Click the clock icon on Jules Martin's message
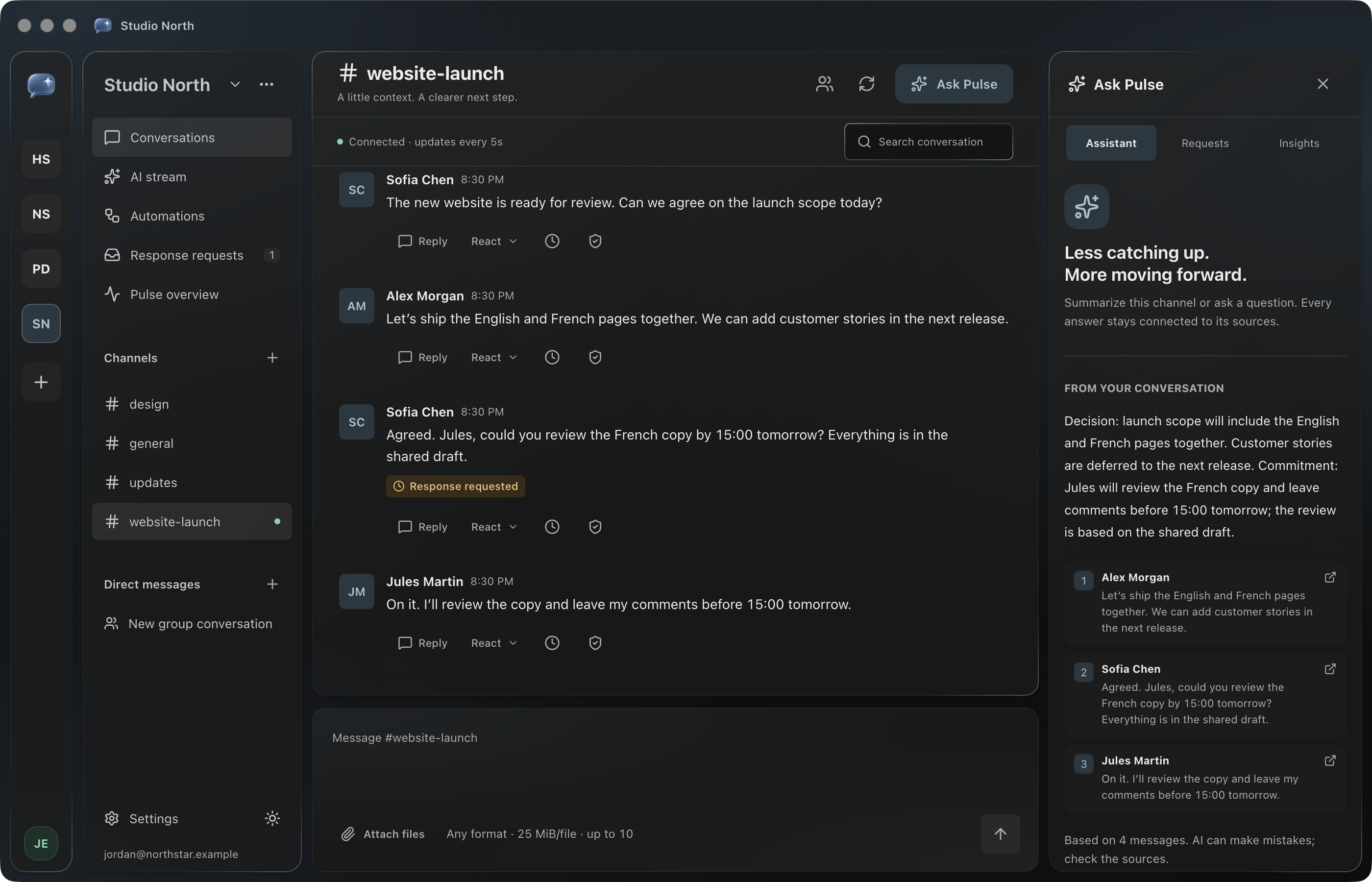 (552, 643)
